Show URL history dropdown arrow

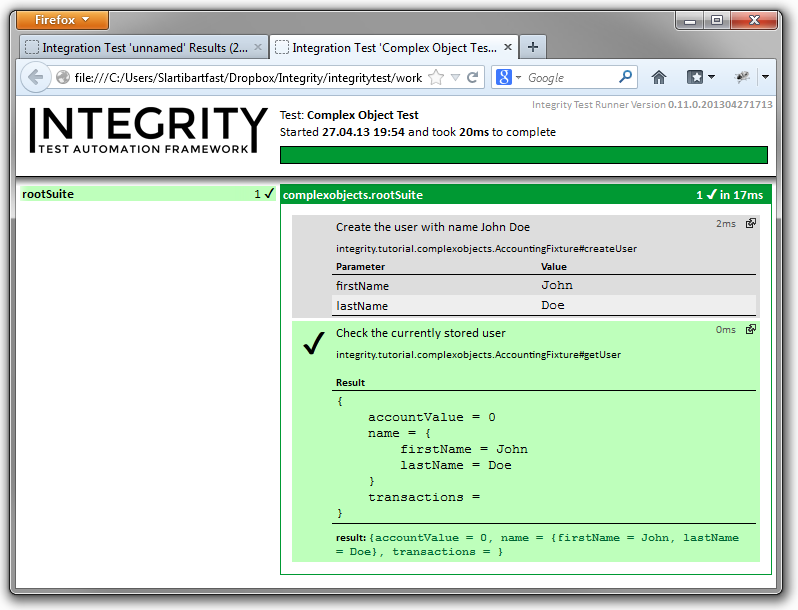pos(455,77)
